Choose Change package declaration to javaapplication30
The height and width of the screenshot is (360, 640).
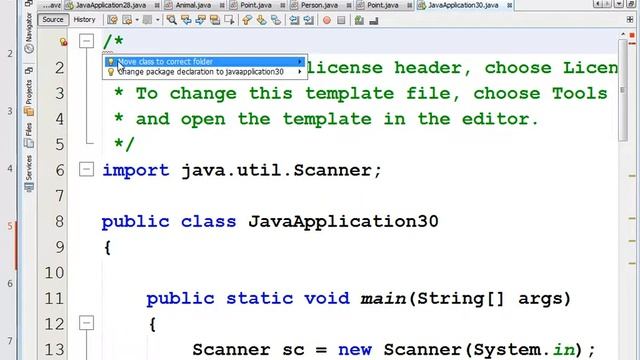pyautogui.click(x=205, y=72)
